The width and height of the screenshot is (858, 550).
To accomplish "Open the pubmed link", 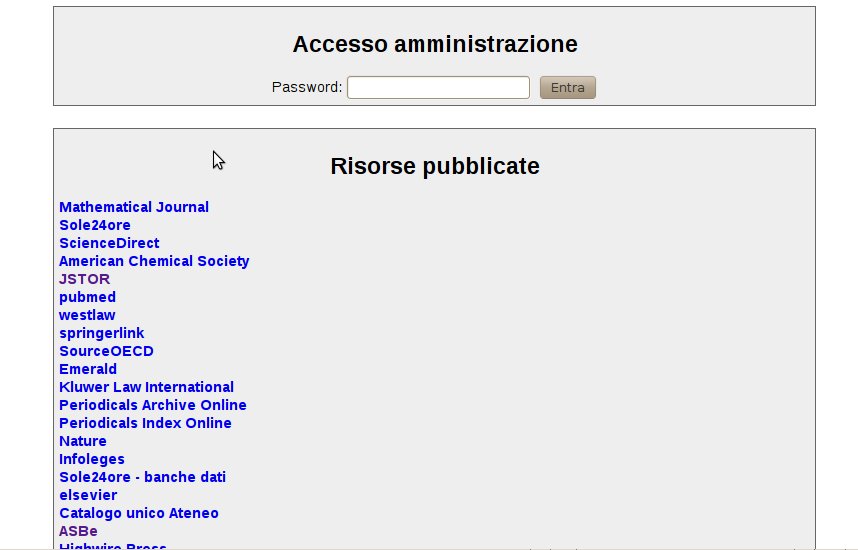I will tap(87, 297).
